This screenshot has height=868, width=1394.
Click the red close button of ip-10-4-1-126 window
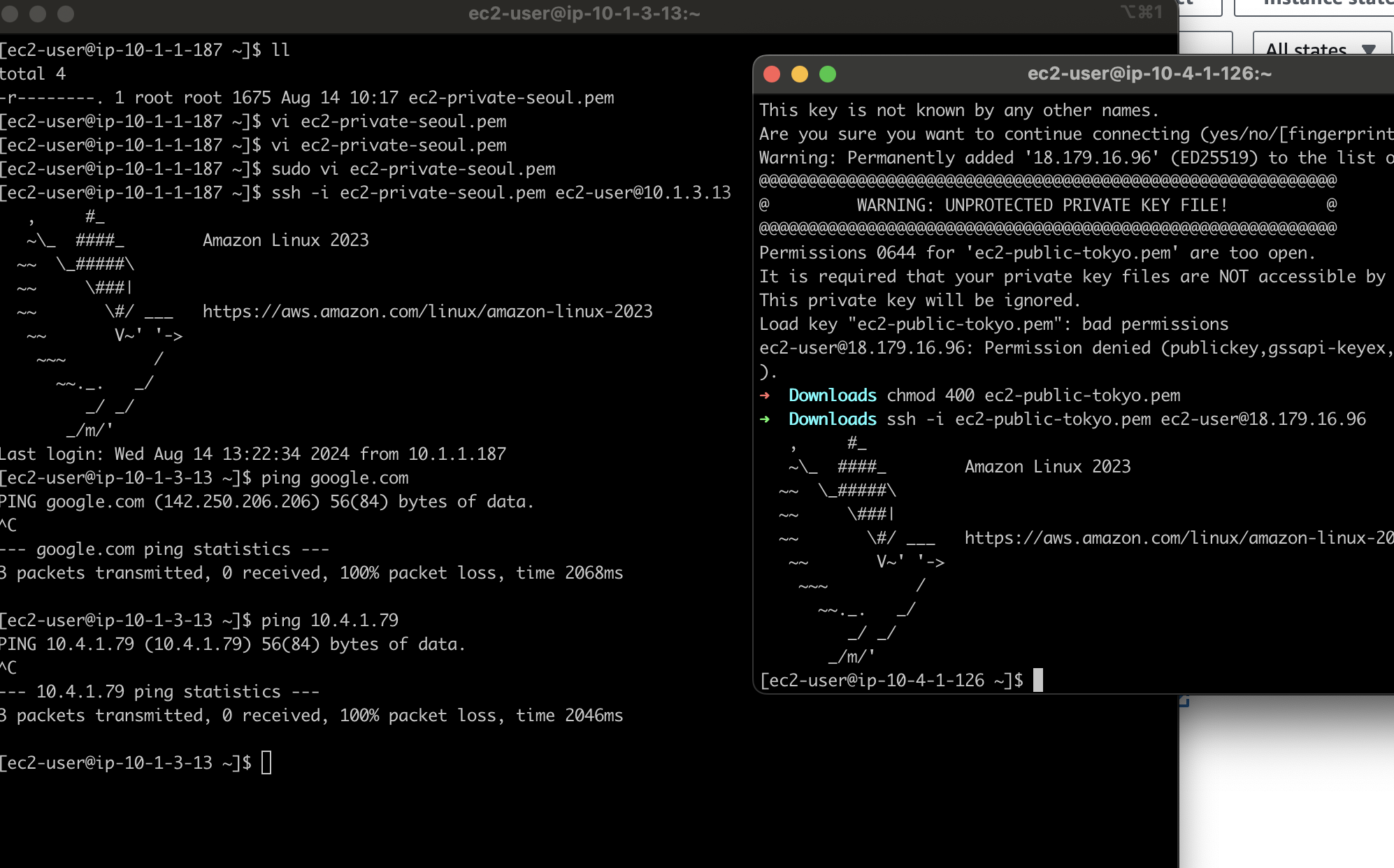772,74
